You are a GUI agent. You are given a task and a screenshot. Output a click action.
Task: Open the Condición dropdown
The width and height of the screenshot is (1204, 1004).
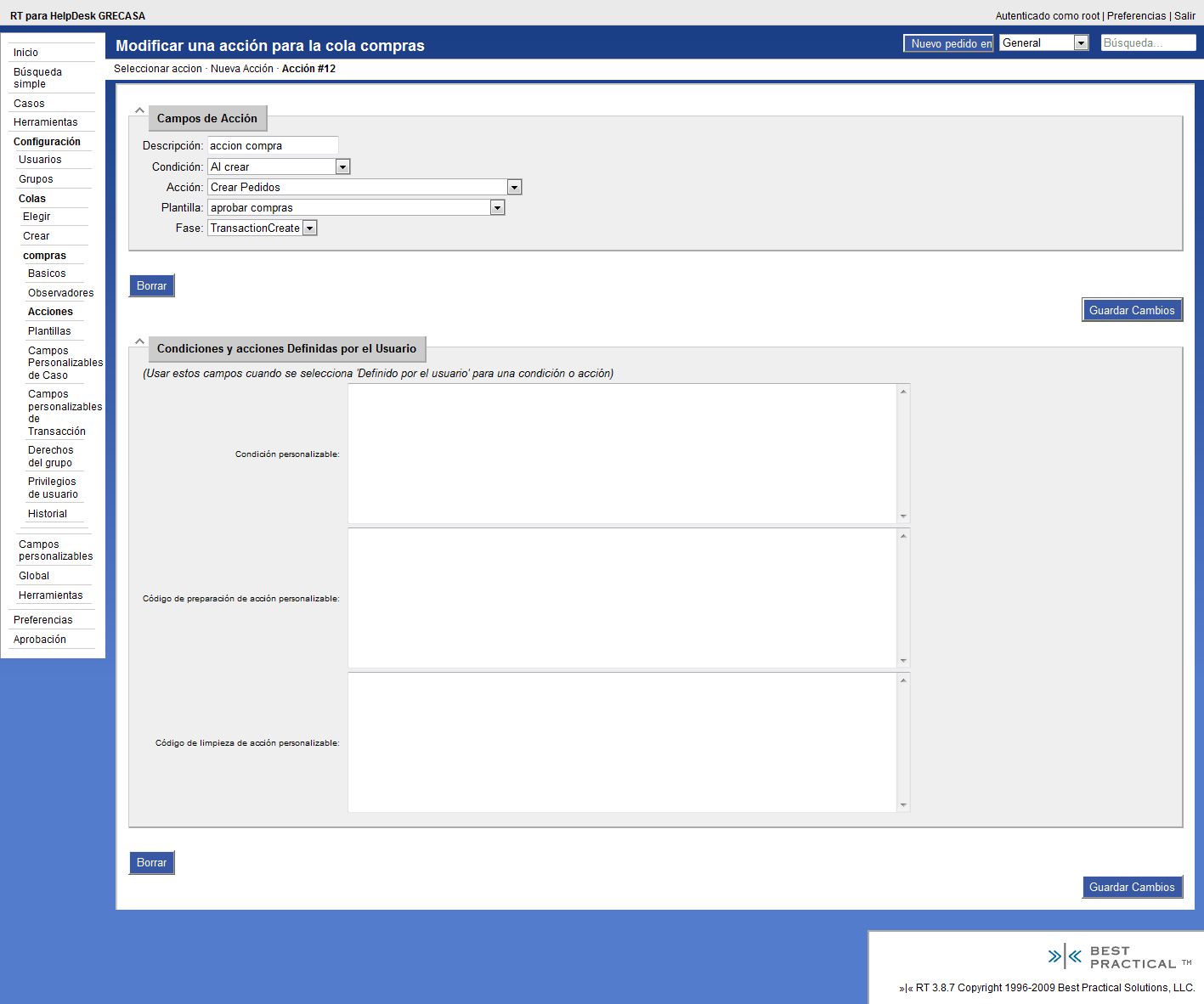[342, 167]
